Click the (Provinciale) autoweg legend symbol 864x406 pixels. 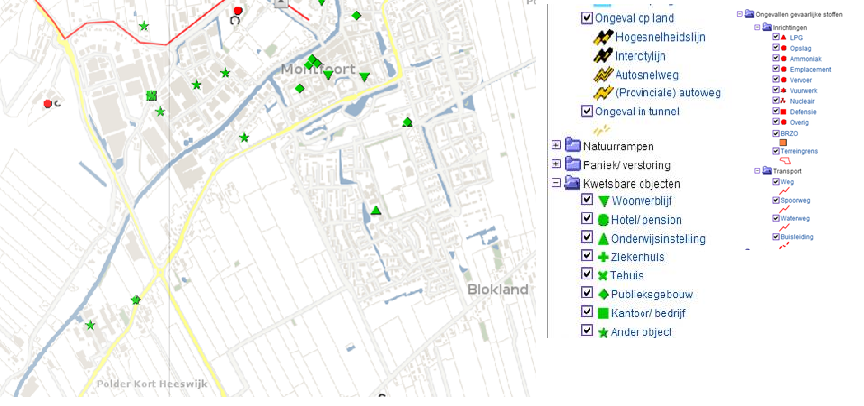point(602,93)
